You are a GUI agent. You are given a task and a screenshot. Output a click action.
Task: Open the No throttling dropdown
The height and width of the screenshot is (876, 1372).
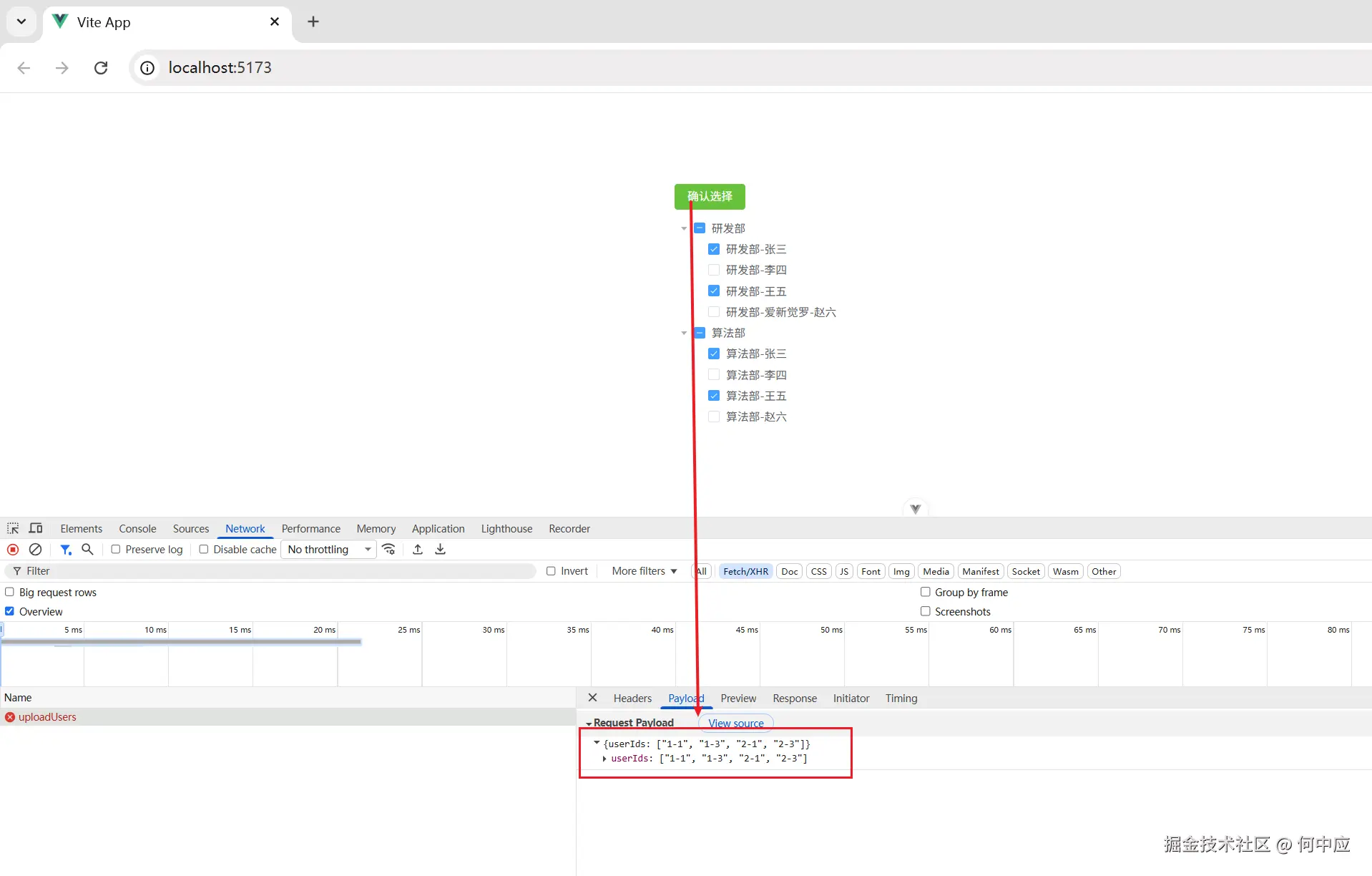tap(329, 550)
